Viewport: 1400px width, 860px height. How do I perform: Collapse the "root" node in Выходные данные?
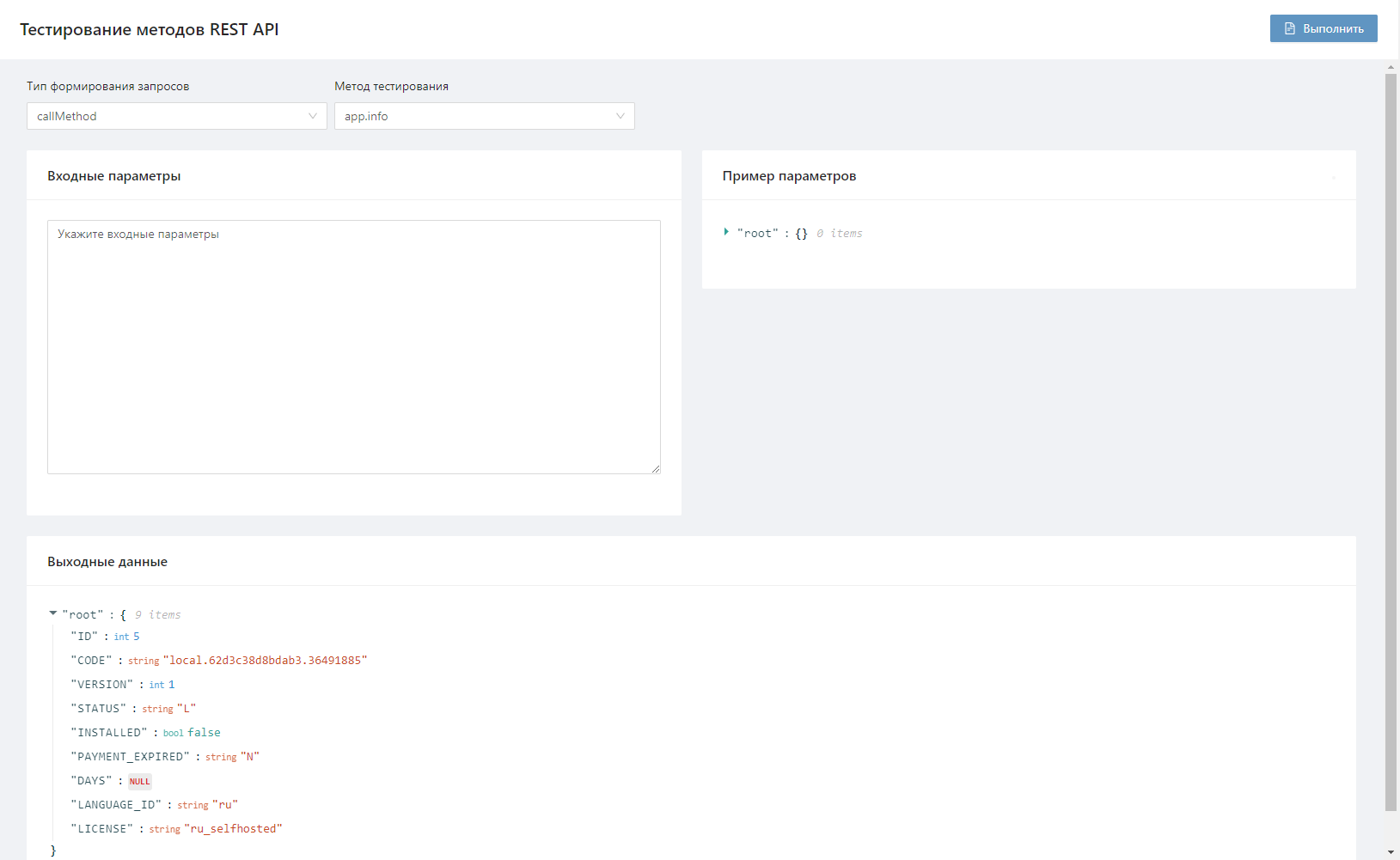(53, 613)
